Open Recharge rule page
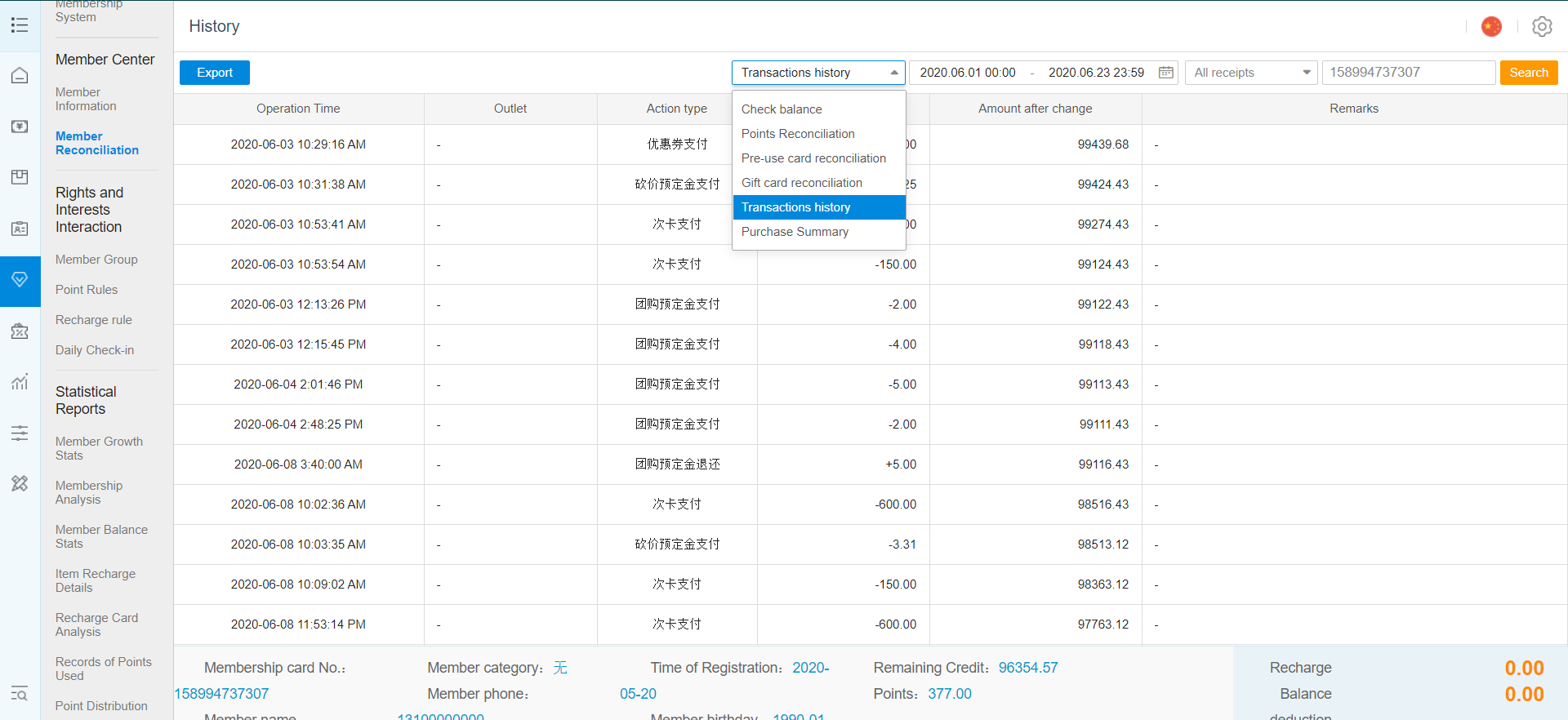Viewport: 1568px width, 720px height. click(x=94, y=320)
